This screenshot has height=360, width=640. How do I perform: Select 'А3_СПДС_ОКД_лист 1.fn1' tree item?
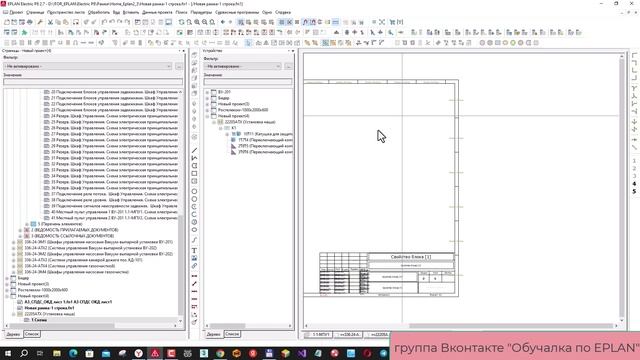[68, 302]
